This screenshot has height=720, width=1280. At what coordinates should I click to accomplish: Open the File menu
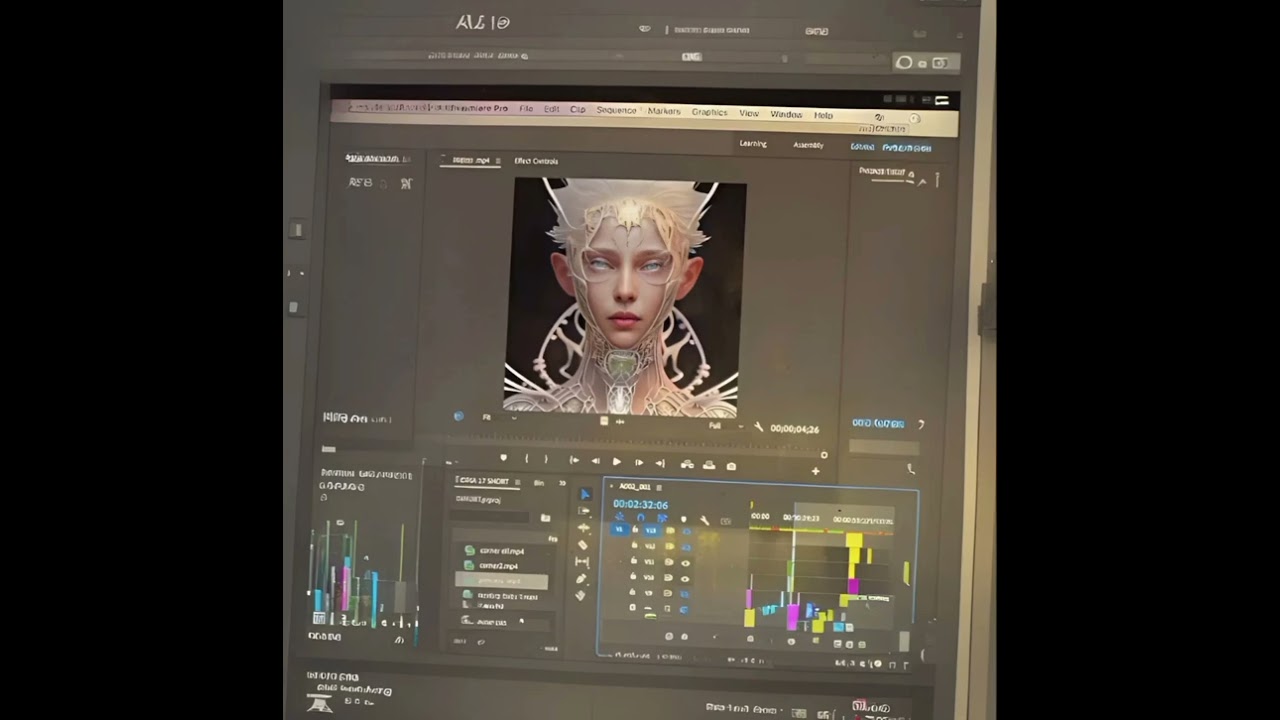(x=526, y=108)
